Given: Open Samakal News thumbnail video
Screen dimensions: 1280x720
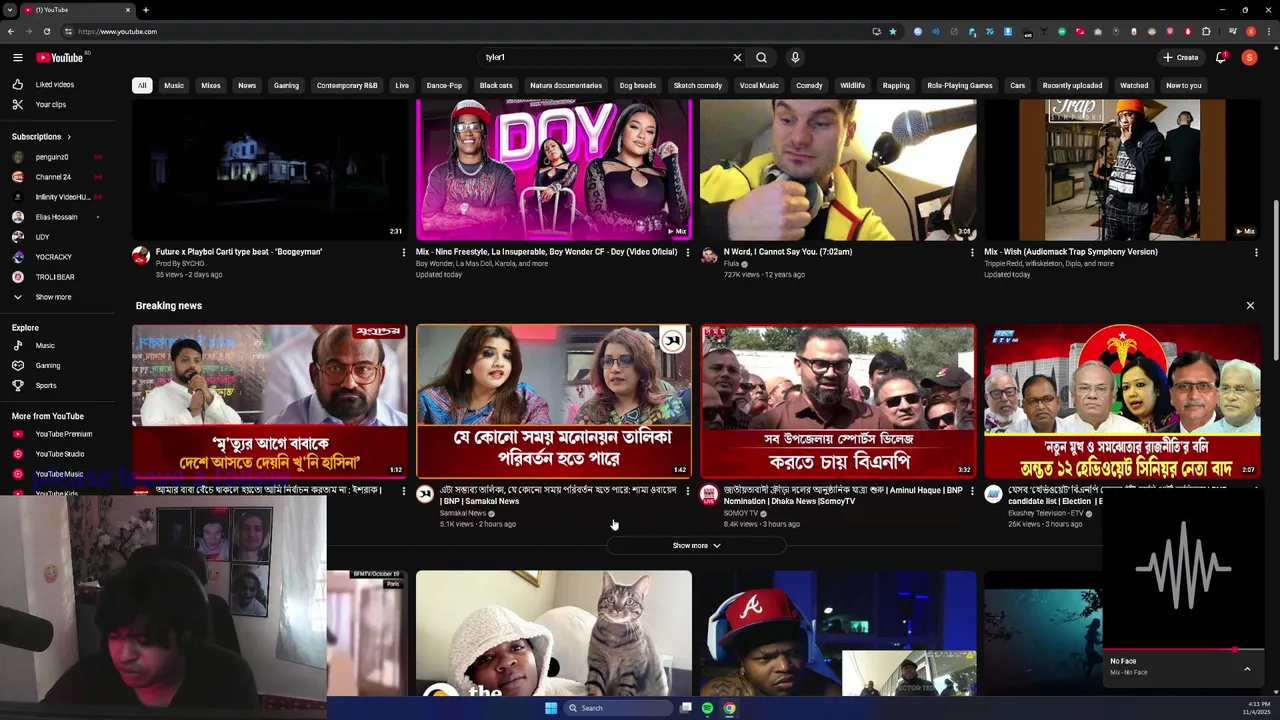Looking at the screenshot, I should pos(554,401).
